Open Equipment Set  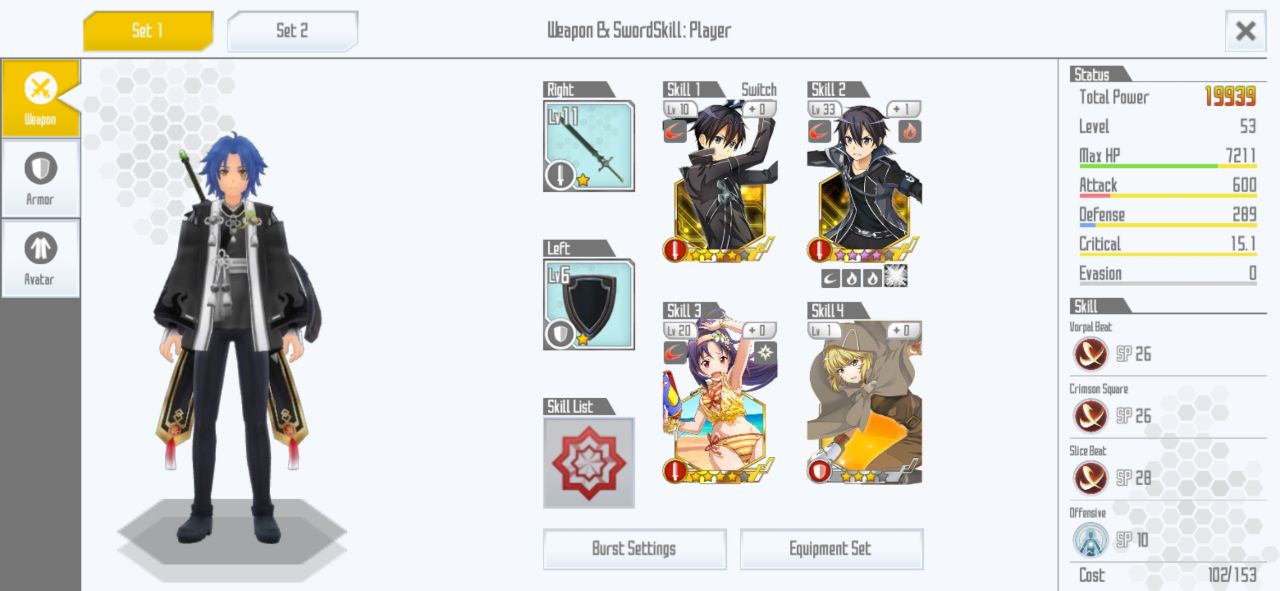click(x=831, y=549)
